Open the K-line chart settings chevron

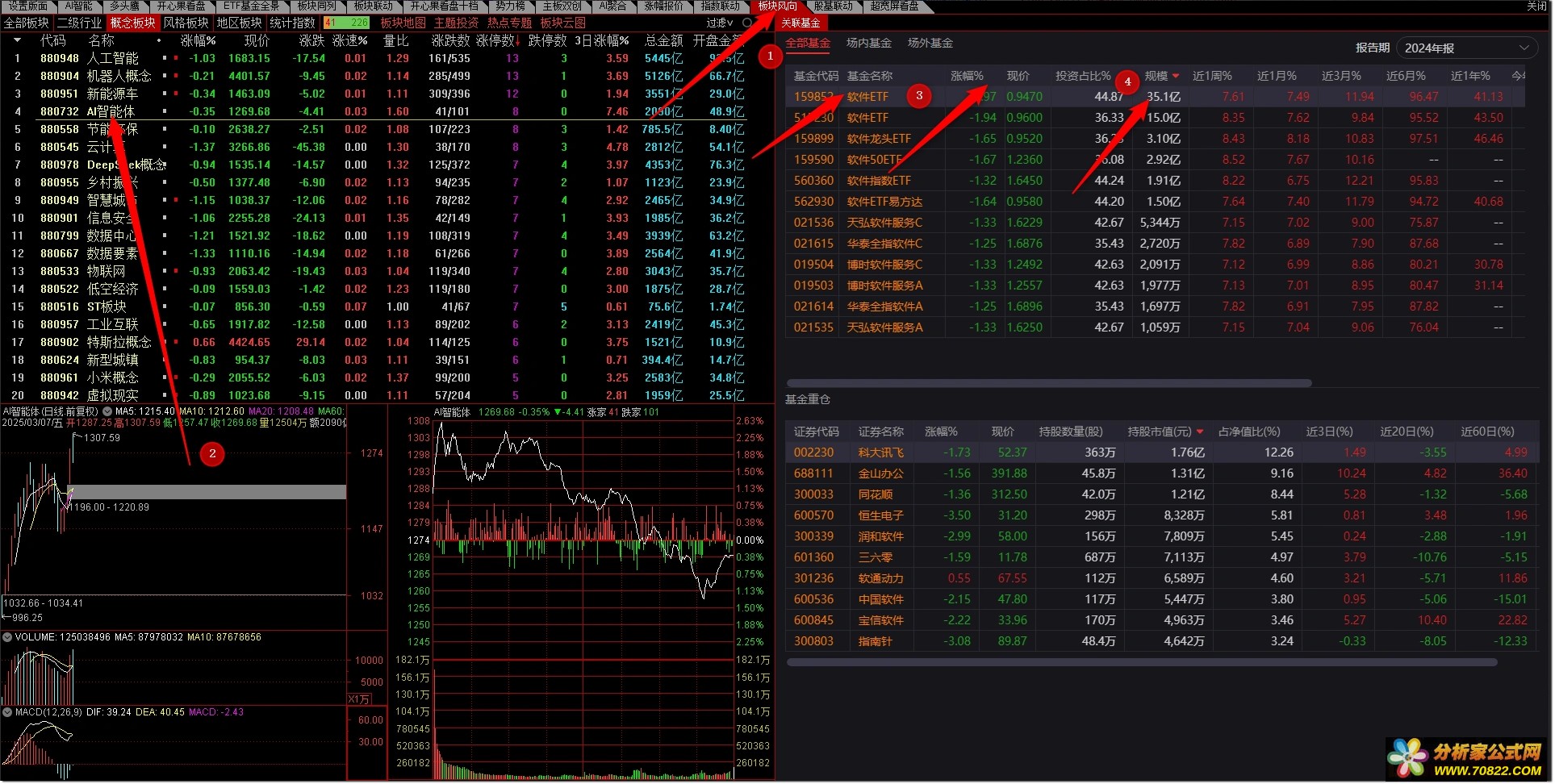(107, 411)
